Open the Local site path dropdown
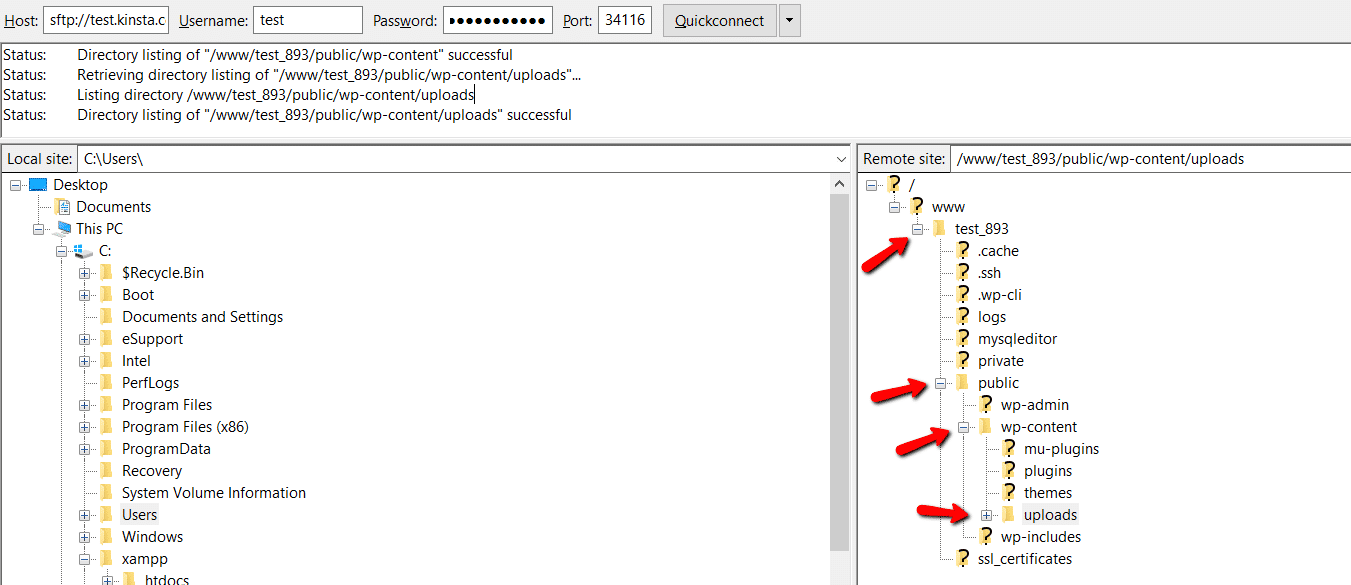The image size is (1351, 585). click(840, 159)
